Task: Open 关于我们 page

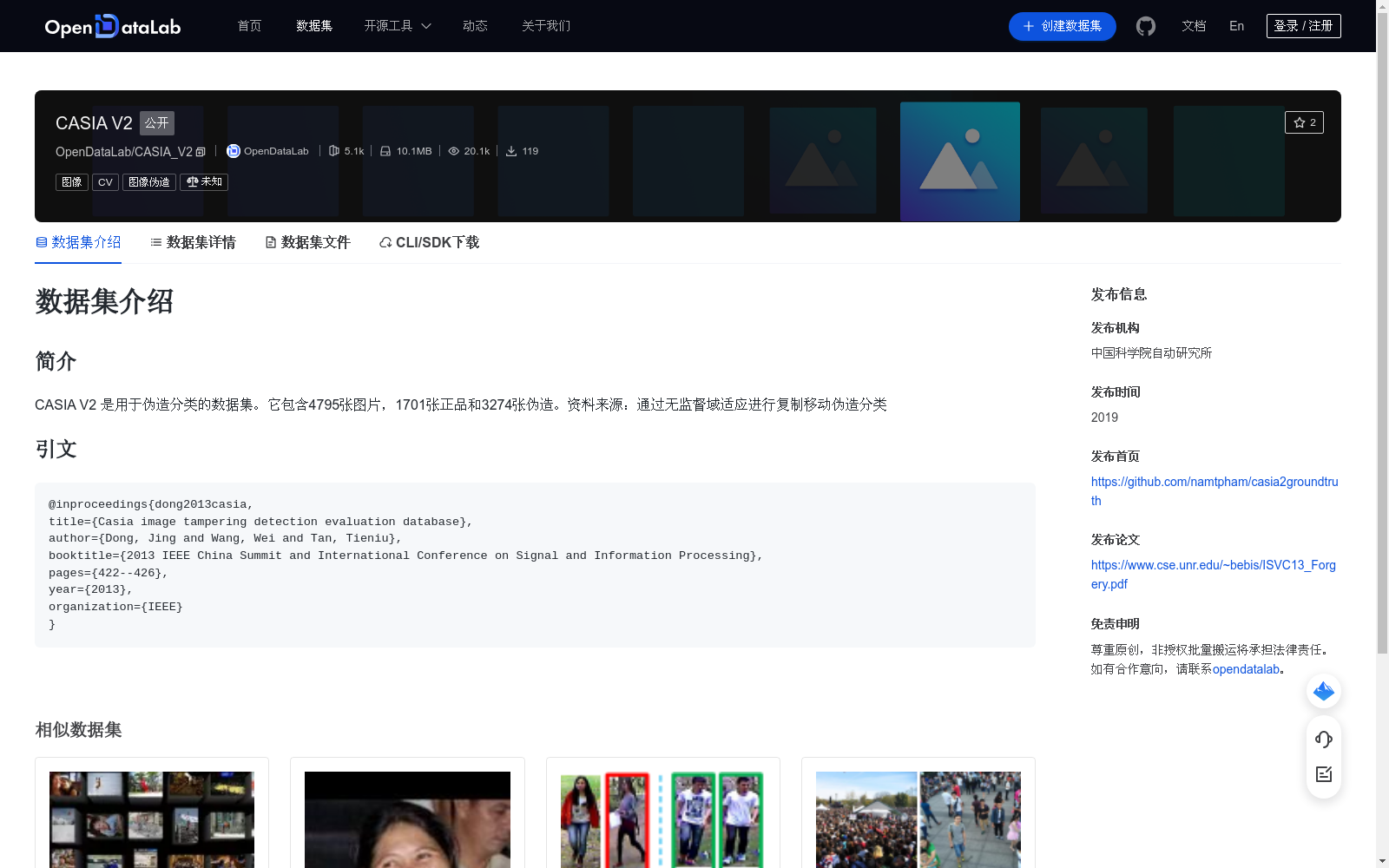Action: [x=546, y=26]
